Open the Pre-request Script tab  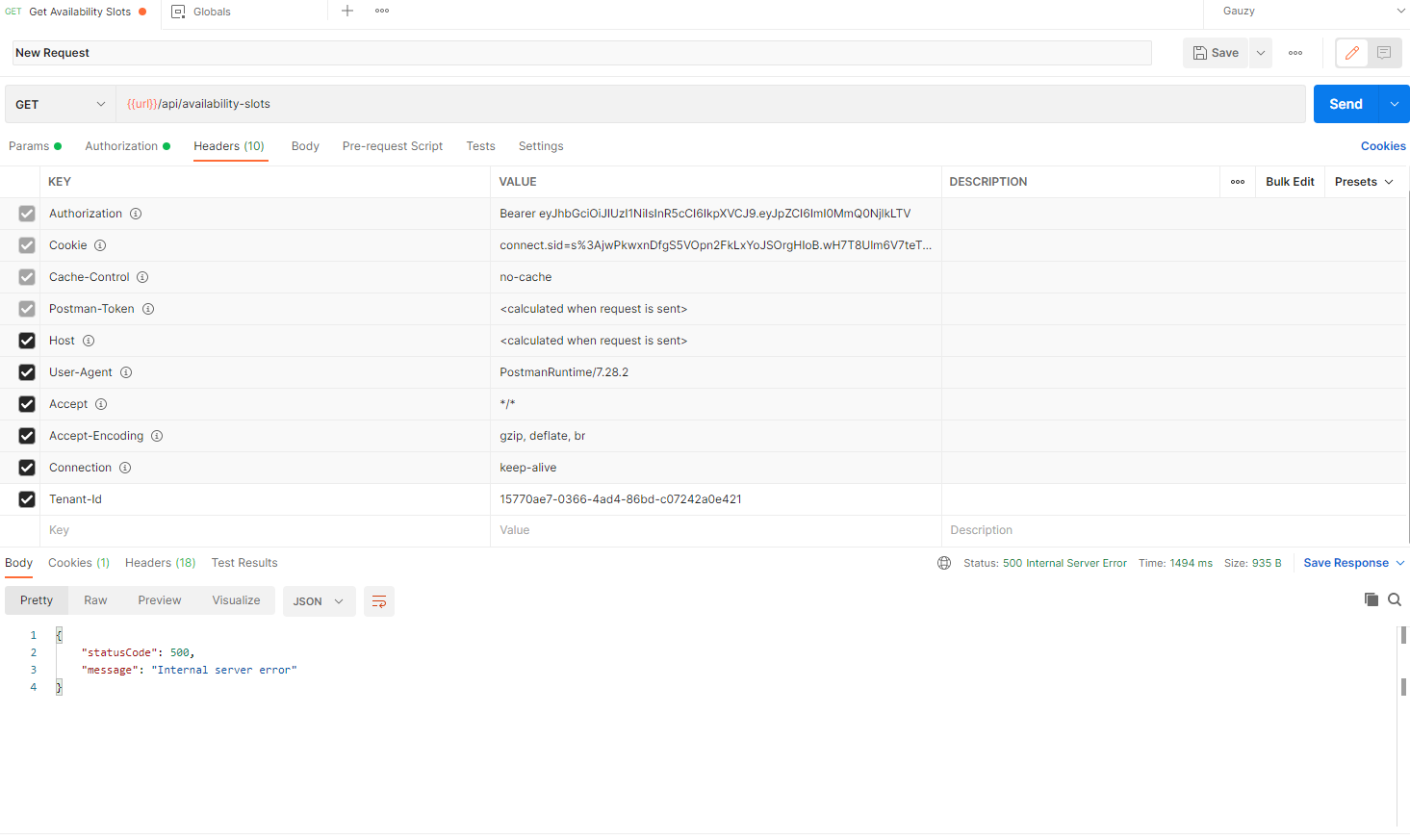(393, 146)
